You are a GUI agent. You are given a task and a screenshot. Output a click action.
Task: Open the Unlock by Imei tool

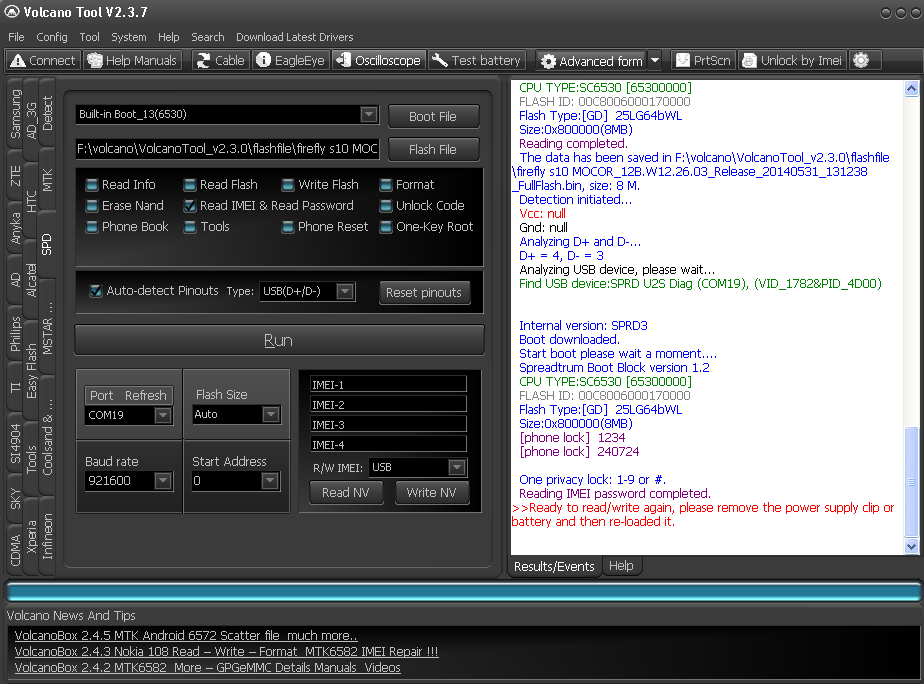point(791,60)
